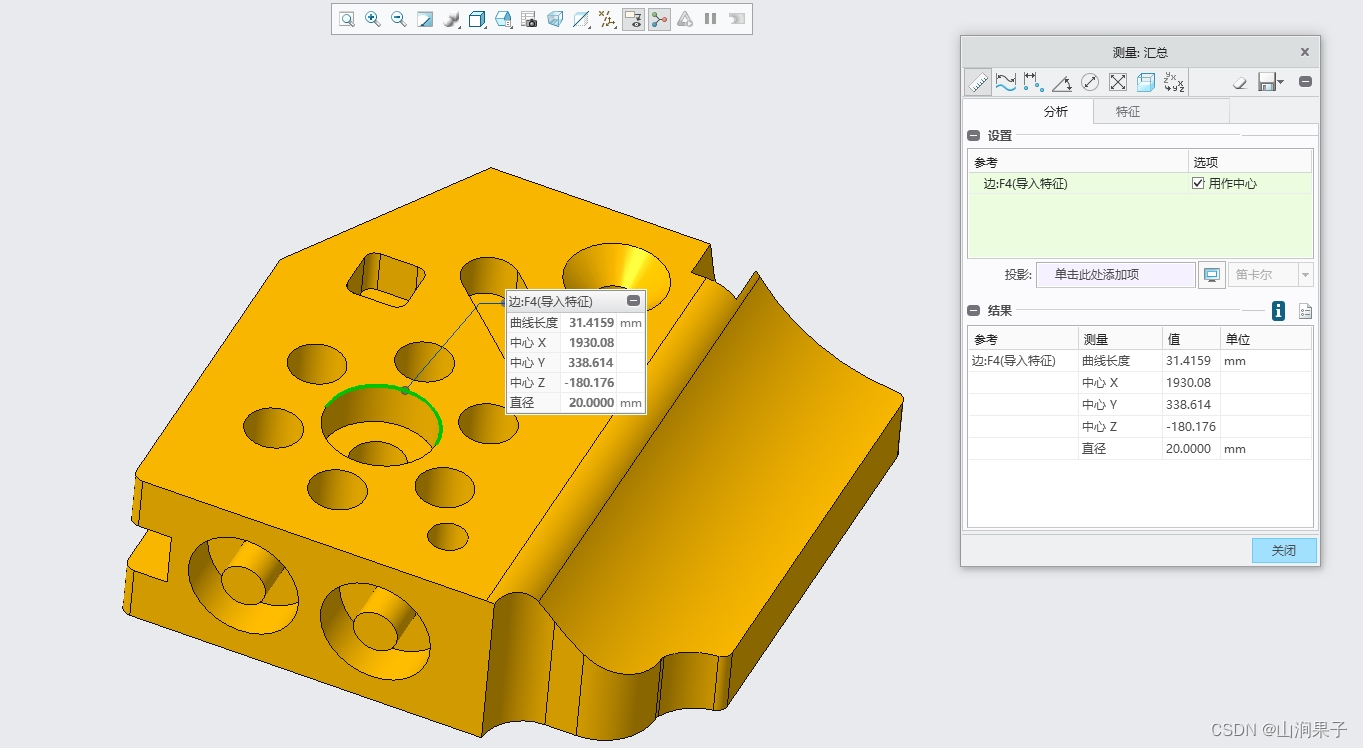1363x748 pixels.
Task: Click the Zoom In magnifier icon
Action: pos(372,19)
